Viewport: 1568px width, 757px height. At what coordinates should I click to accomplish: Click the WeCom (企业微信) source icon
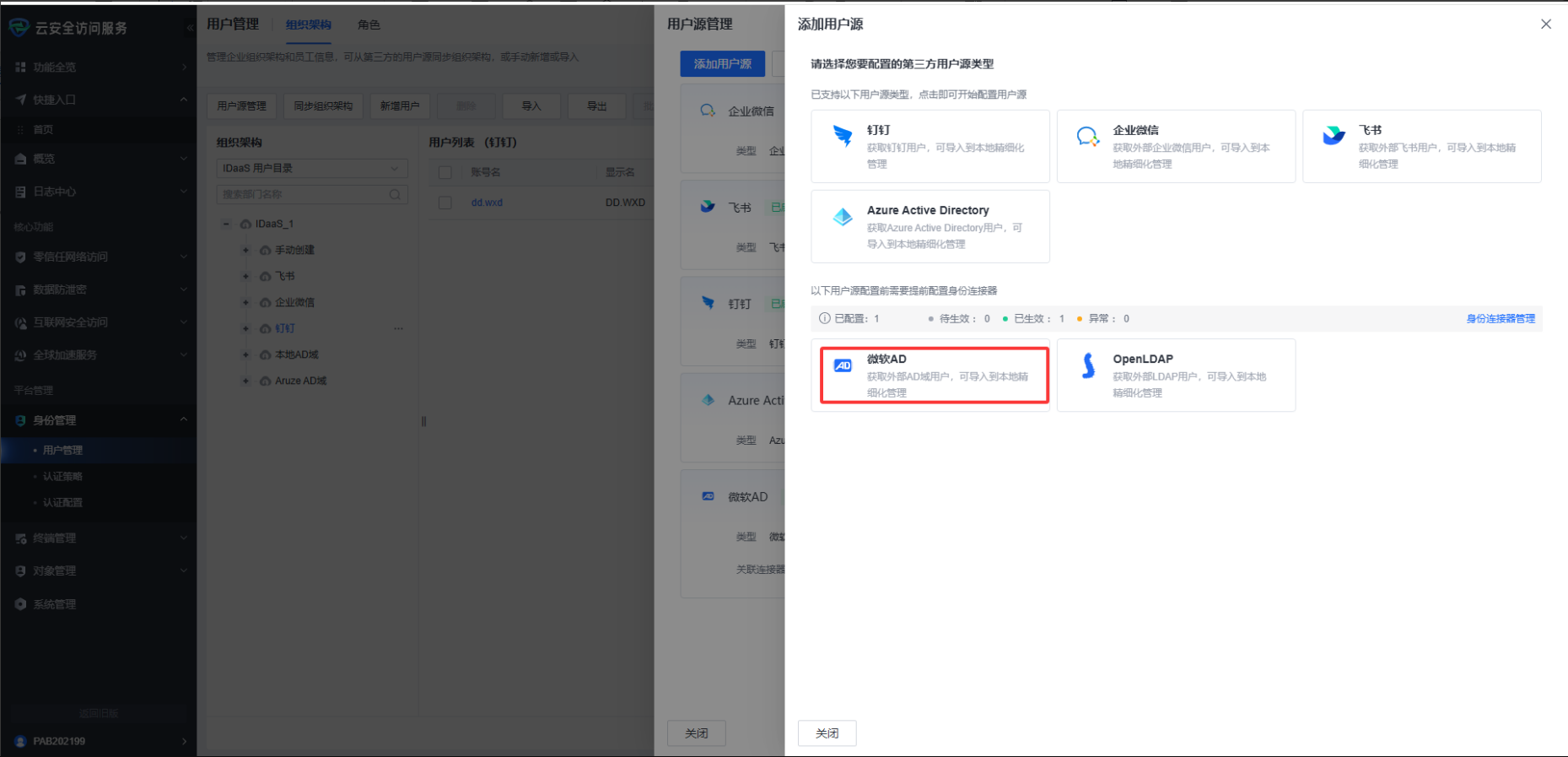pos(1087,136)
